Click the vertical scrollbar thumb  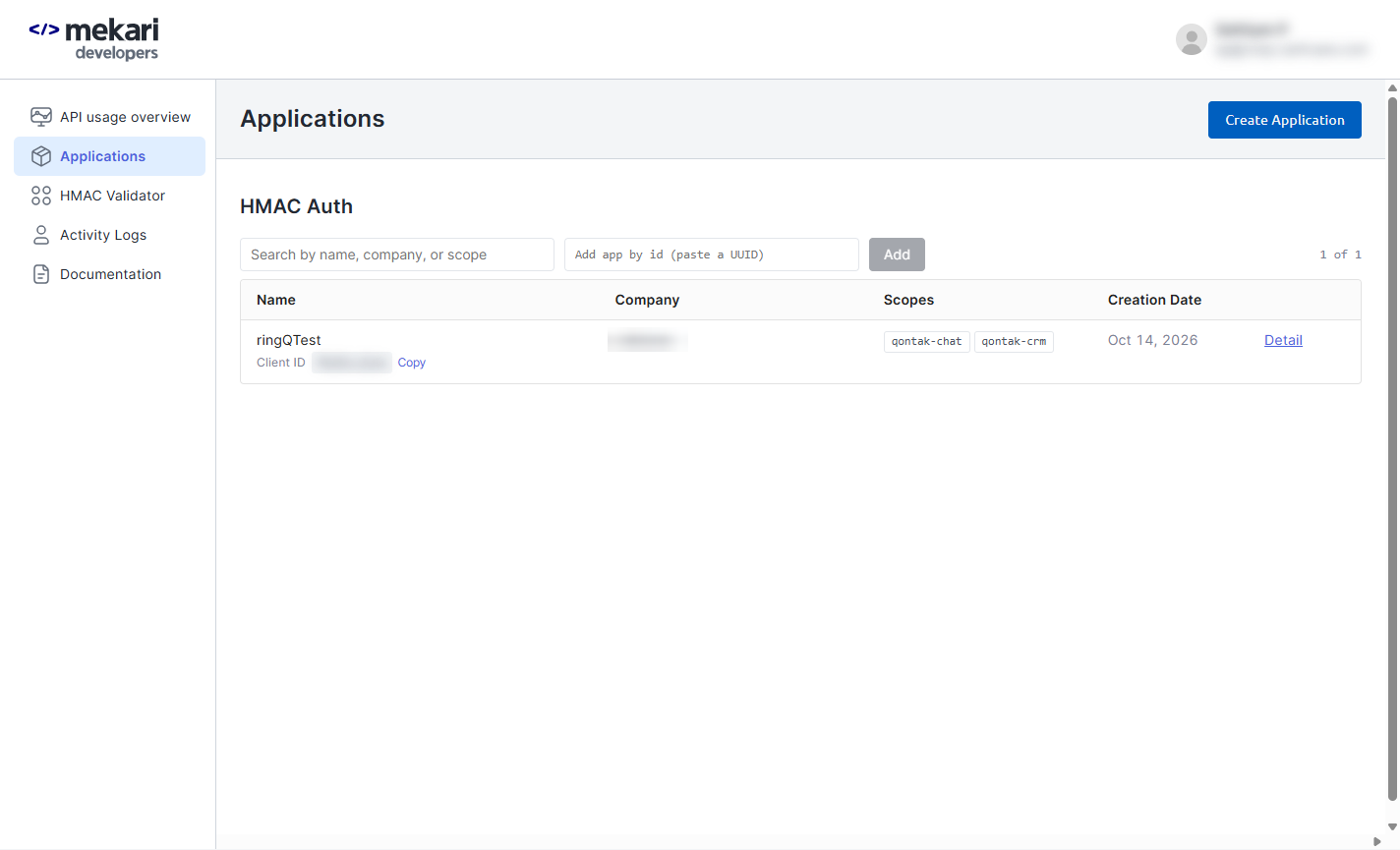[1392, 447]
